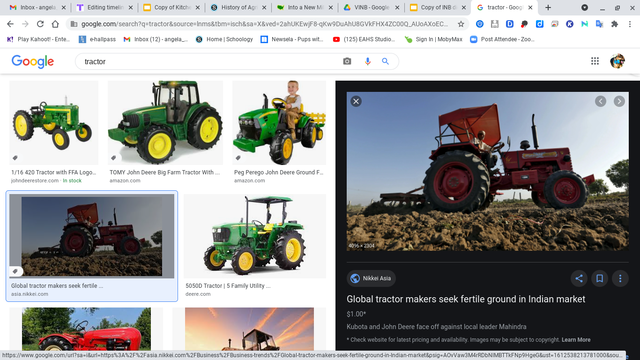Click the browser address bar
This screenshot has height=360, width=640.
(264, 24)
